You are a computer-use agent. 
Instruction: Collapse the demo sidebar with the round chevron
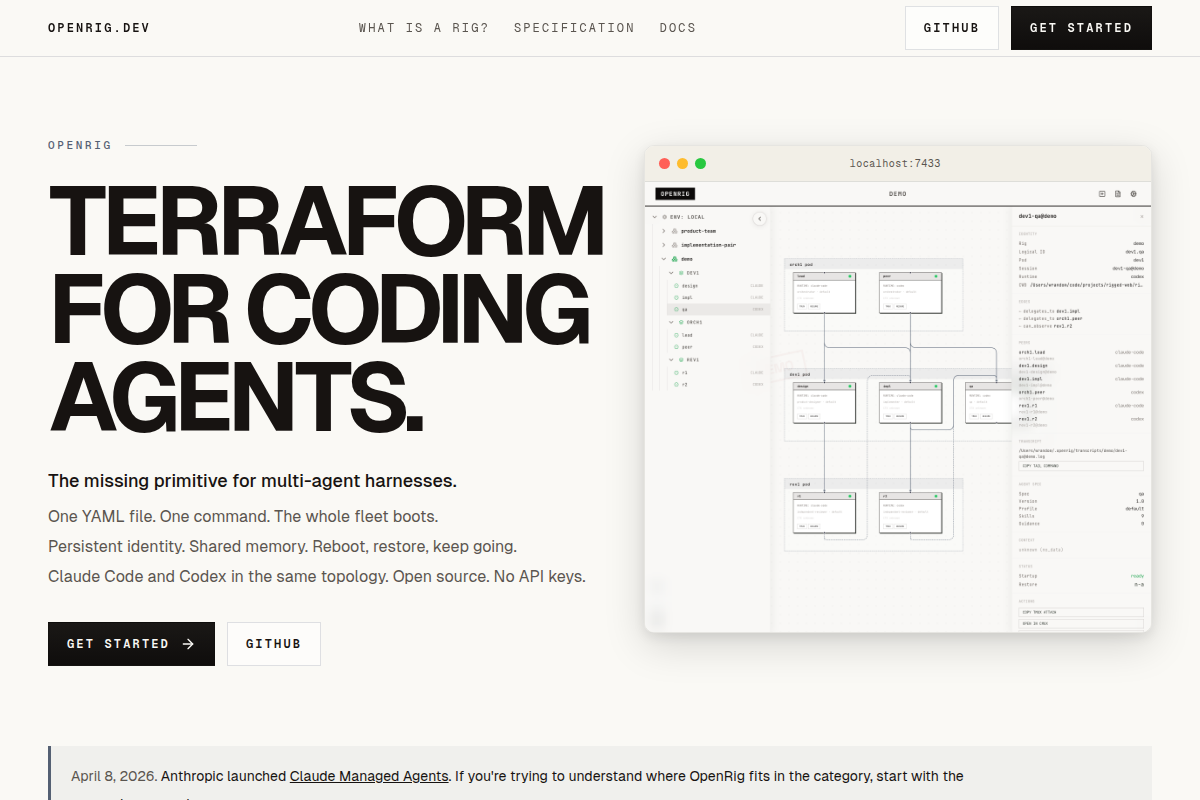pos(759,218)
